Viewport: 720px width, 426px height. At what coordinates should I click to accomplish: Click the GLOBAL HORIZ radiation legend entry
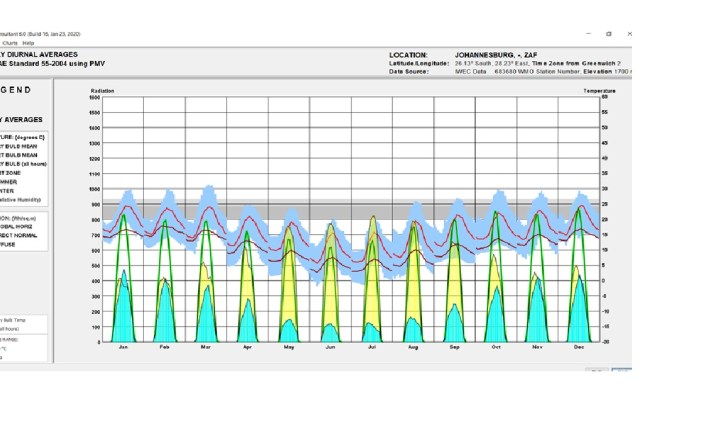(15, 225)
